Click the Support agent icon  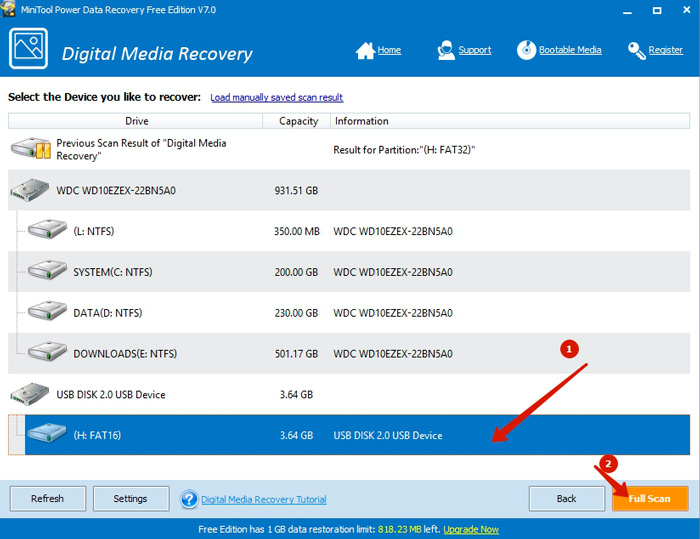coord(446,50)
